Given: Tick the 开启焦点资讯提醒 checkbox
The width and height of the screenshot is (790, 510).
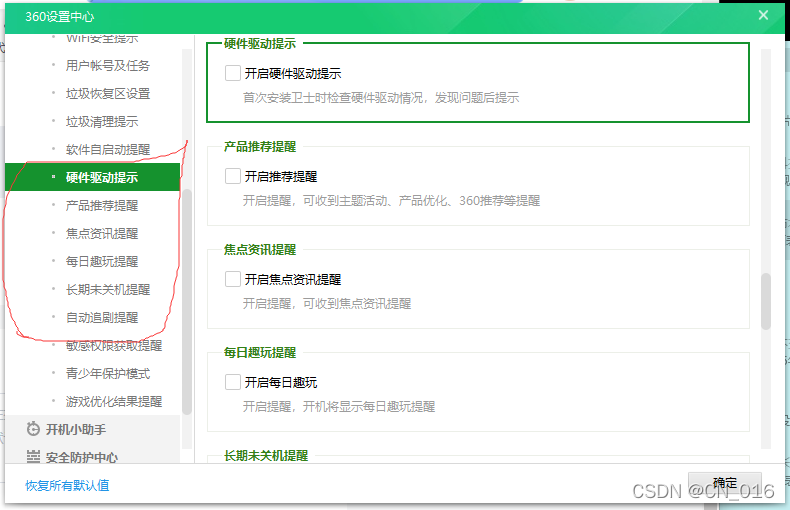Looking at the screenshot, I should point(232,279).
